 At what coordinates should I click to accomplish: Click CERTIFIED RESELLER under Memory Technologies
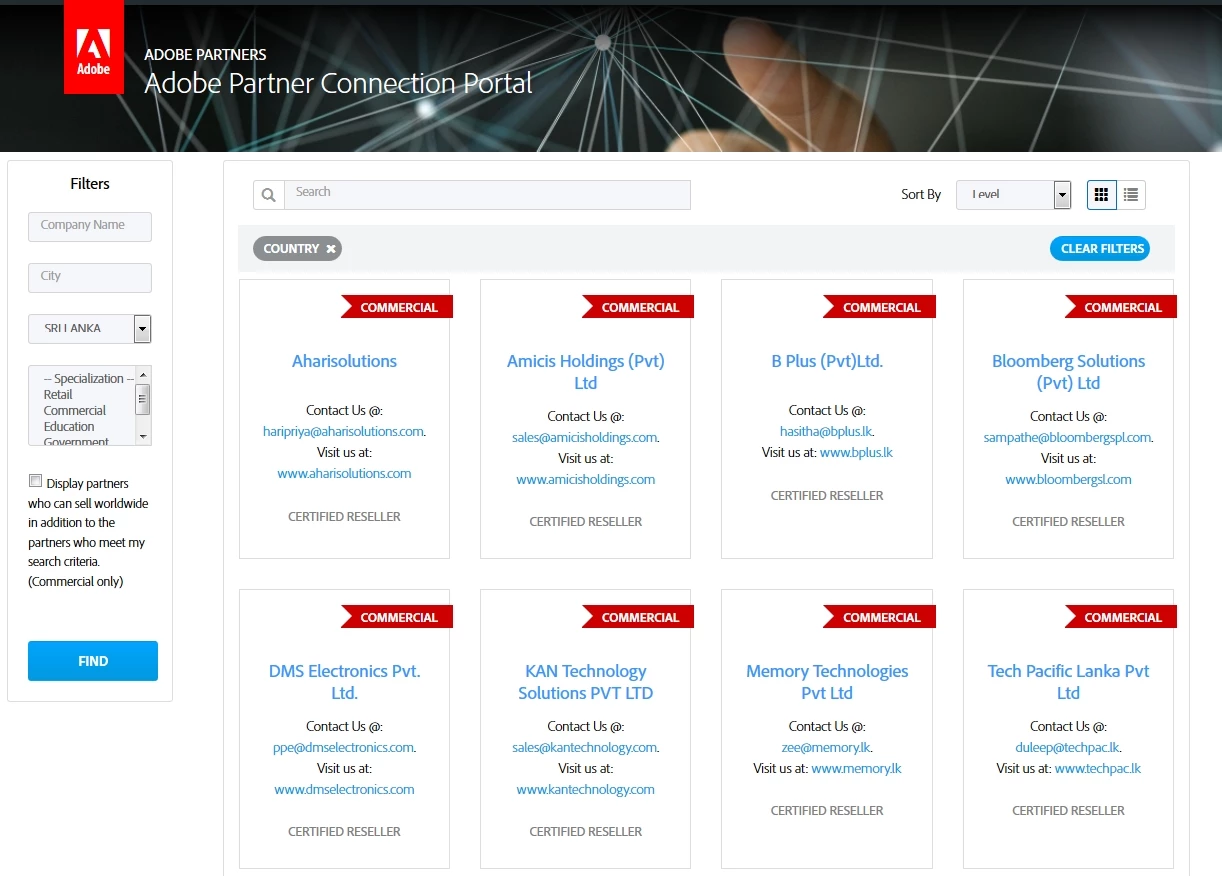[827, 810]
